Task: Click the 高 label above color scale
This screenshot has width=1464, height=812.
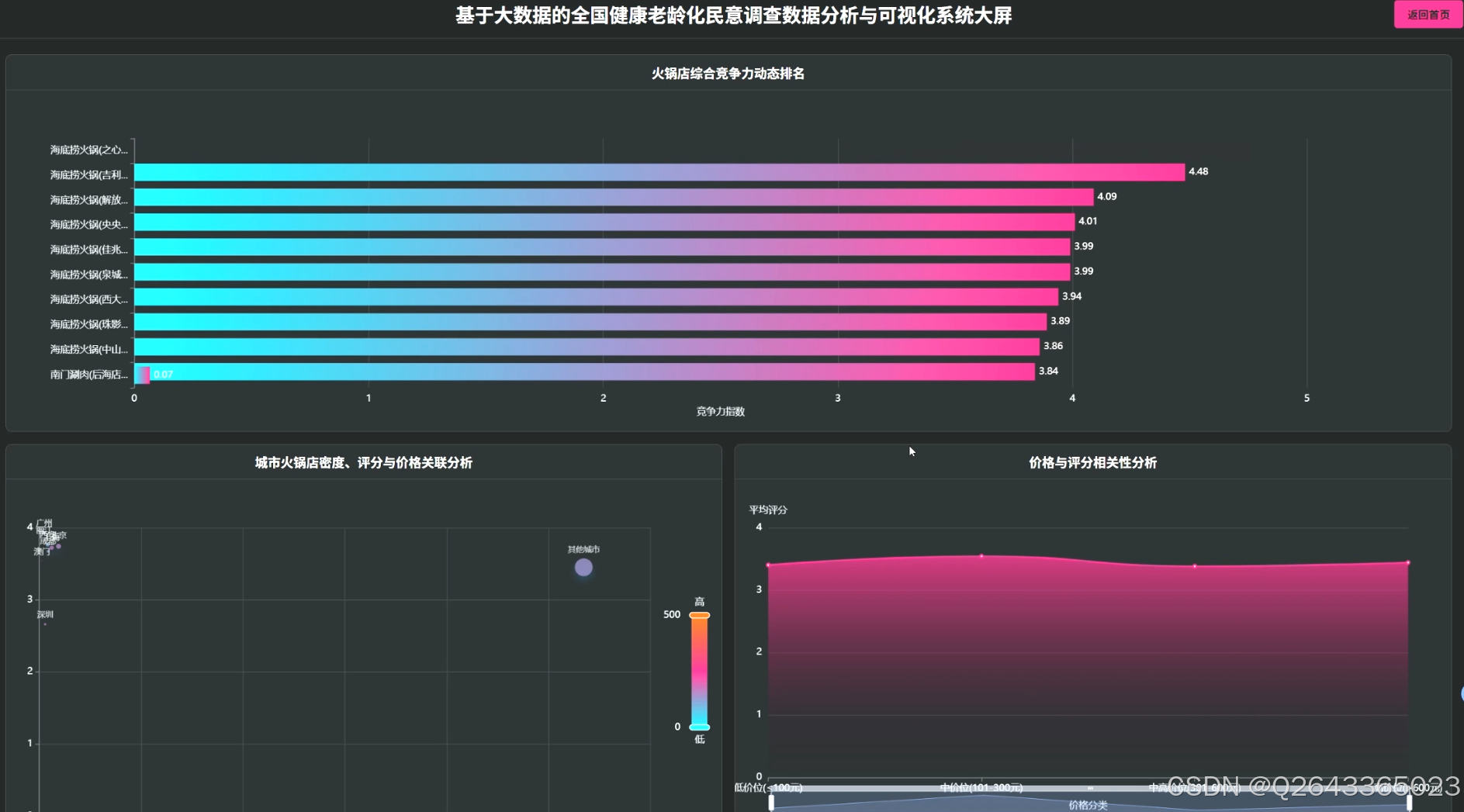Action: click(700, 602)
